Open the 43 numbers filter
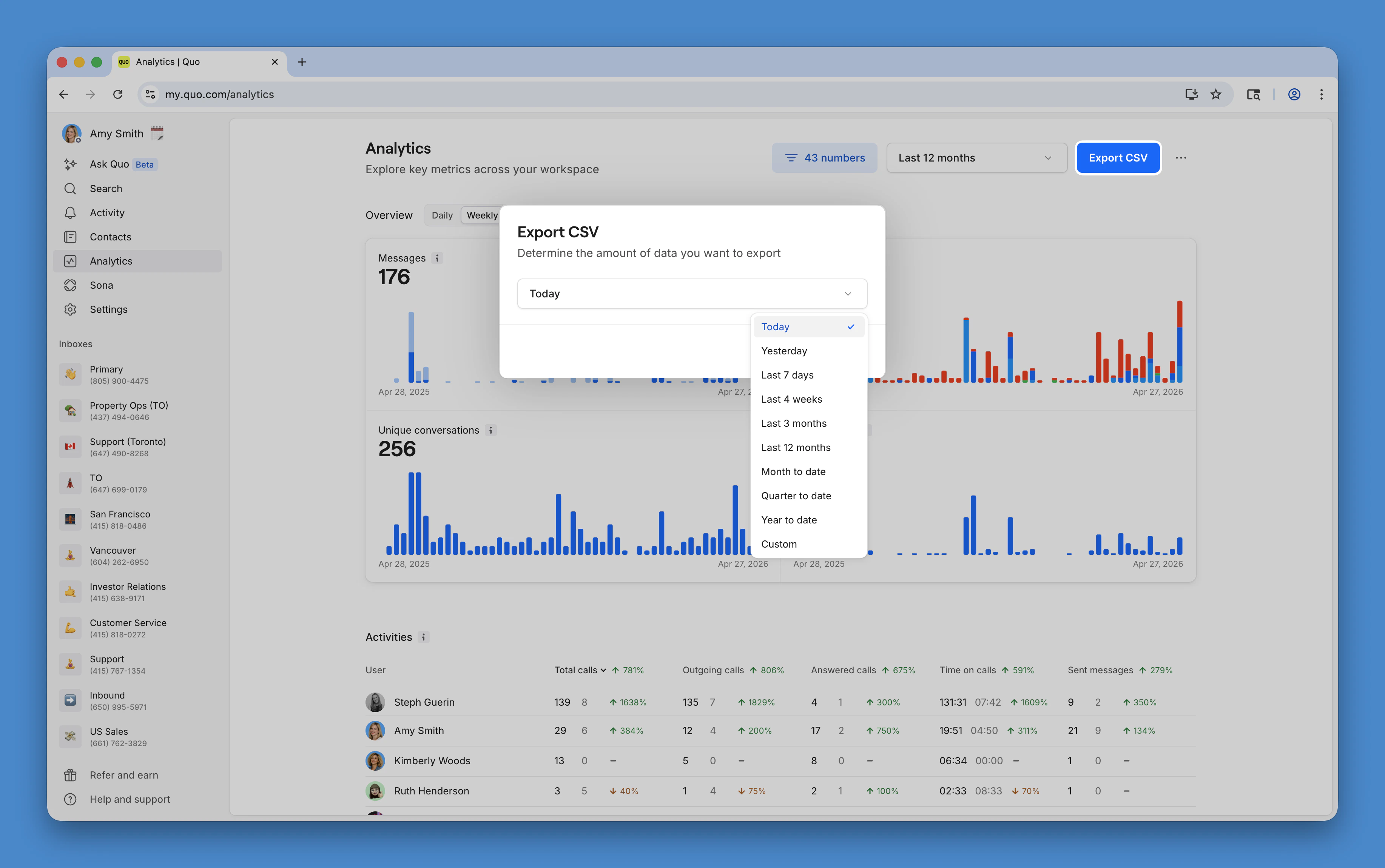 (x=824, y=158)
